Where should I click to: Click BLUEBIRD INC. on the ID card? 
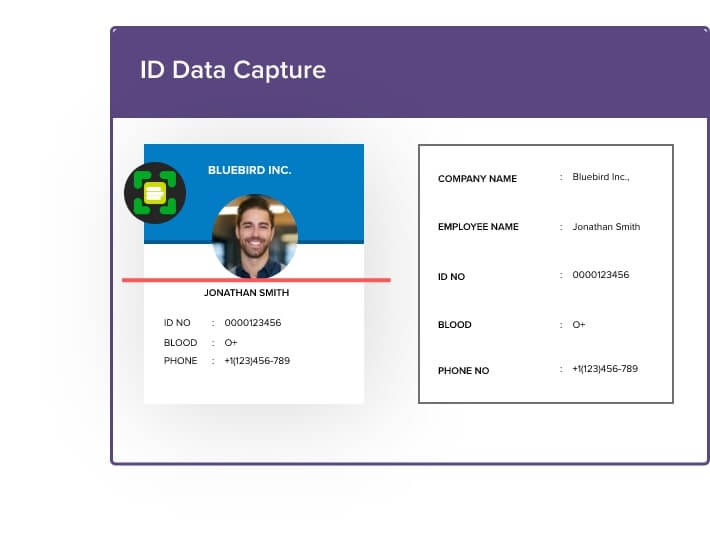click(x=249, y=170)
